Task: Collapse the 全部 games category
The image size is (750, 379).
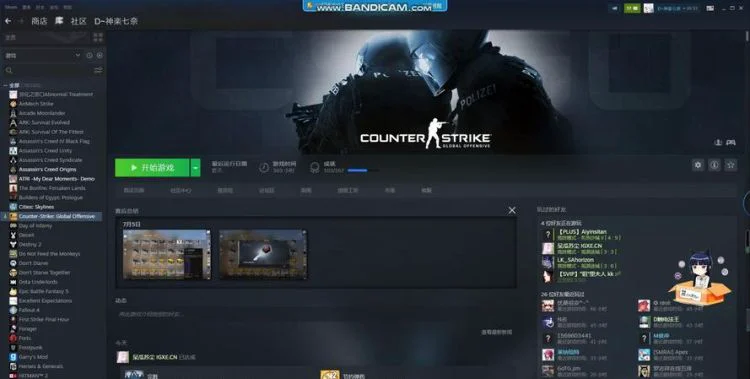Action: pos(5,85)
